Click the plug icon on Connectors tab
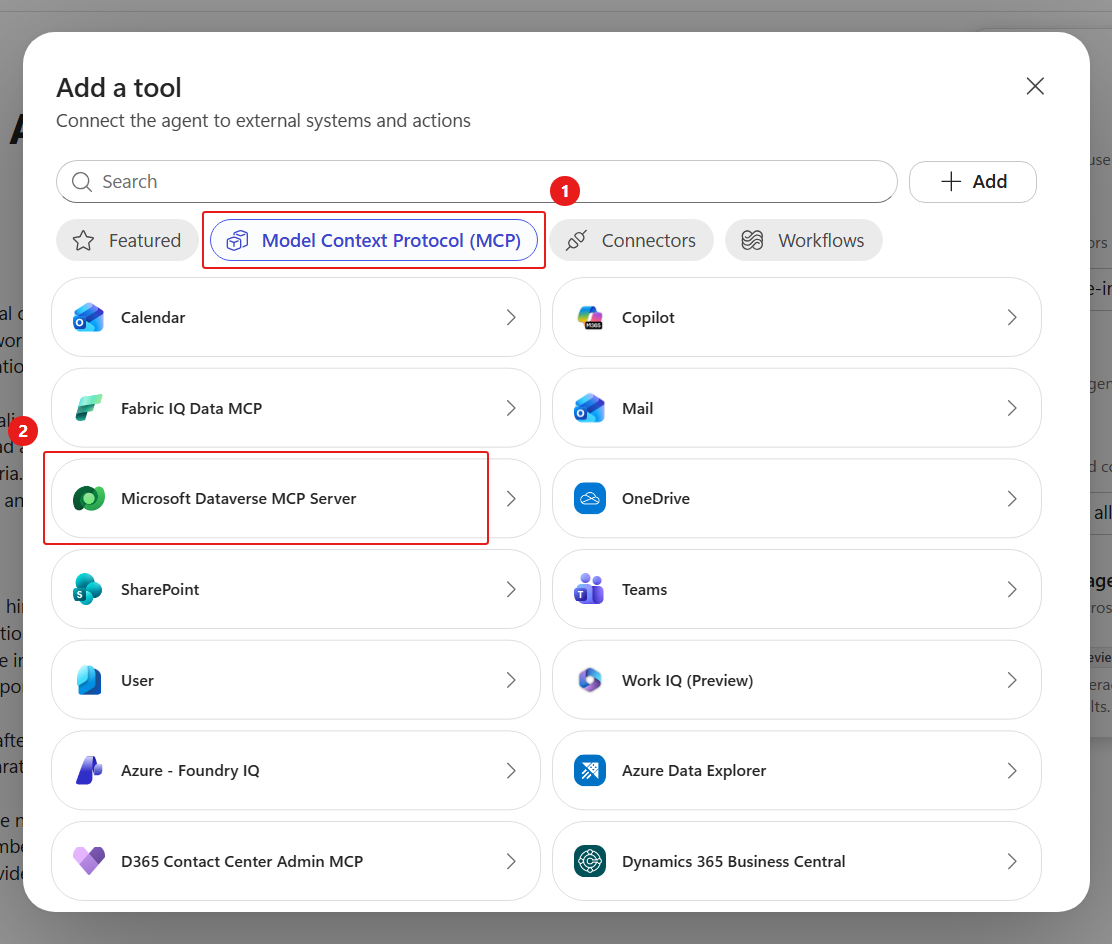1112x944 pixels. pos(577,240)
